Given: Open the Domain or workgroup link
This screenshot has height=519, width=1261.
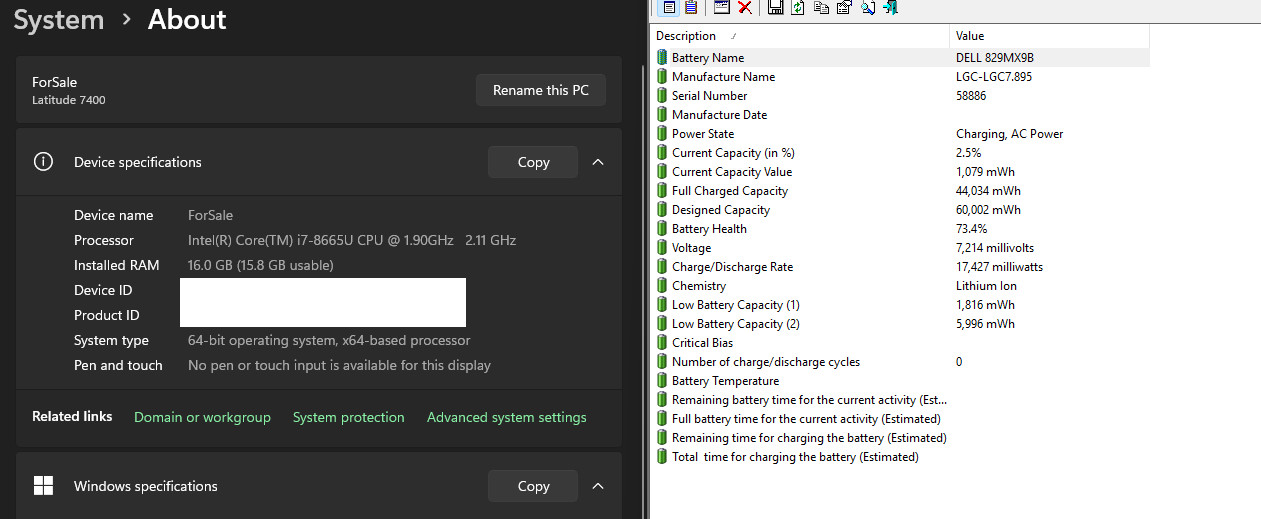Looking at the screenshot, I should pyautogui.click(x=202, y=417).
